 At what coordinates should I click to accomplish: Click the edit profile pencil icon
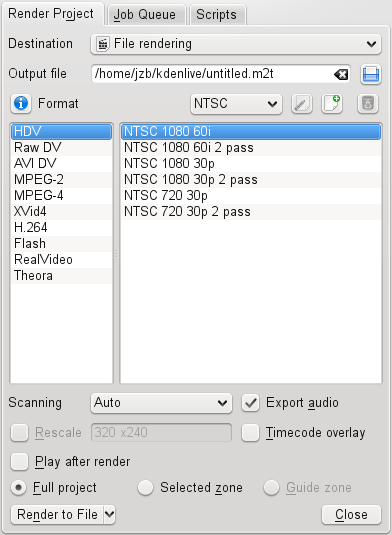click(x=302, y=103)
